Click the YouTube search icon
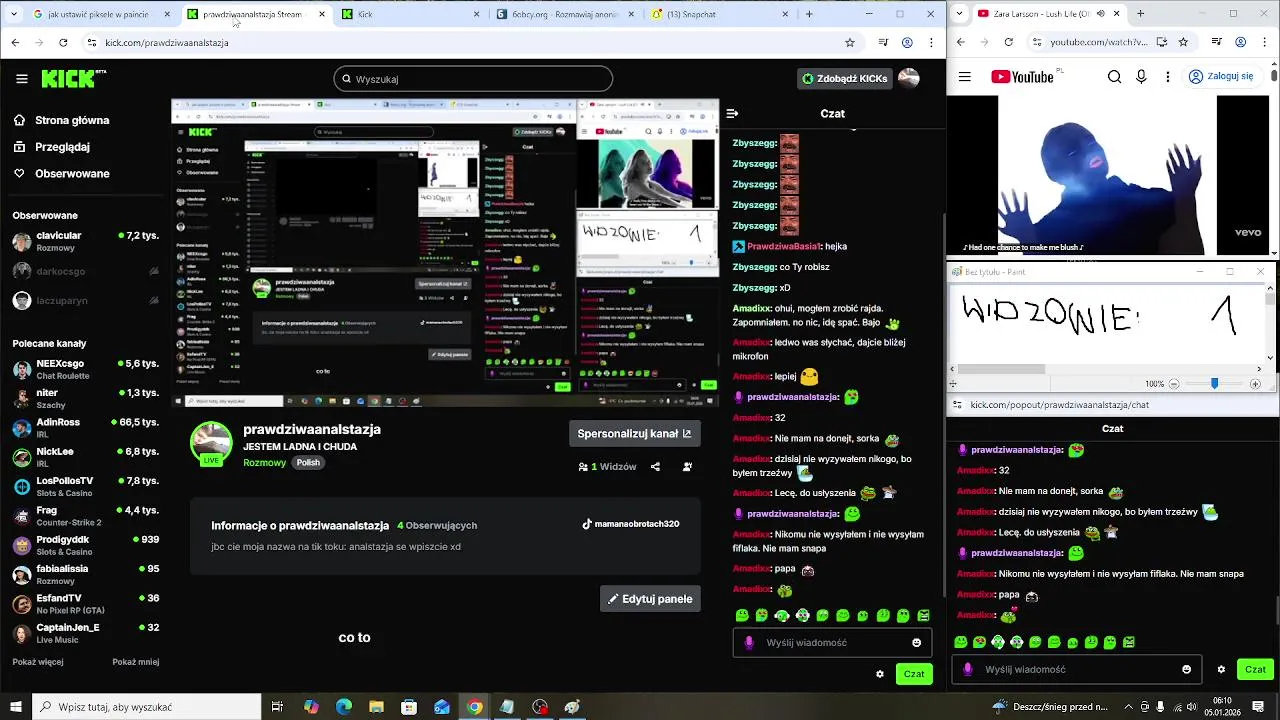Image resolution: width=1280 pixels, height=720 pixels. pyautogui.click(x=1115, y=77)
